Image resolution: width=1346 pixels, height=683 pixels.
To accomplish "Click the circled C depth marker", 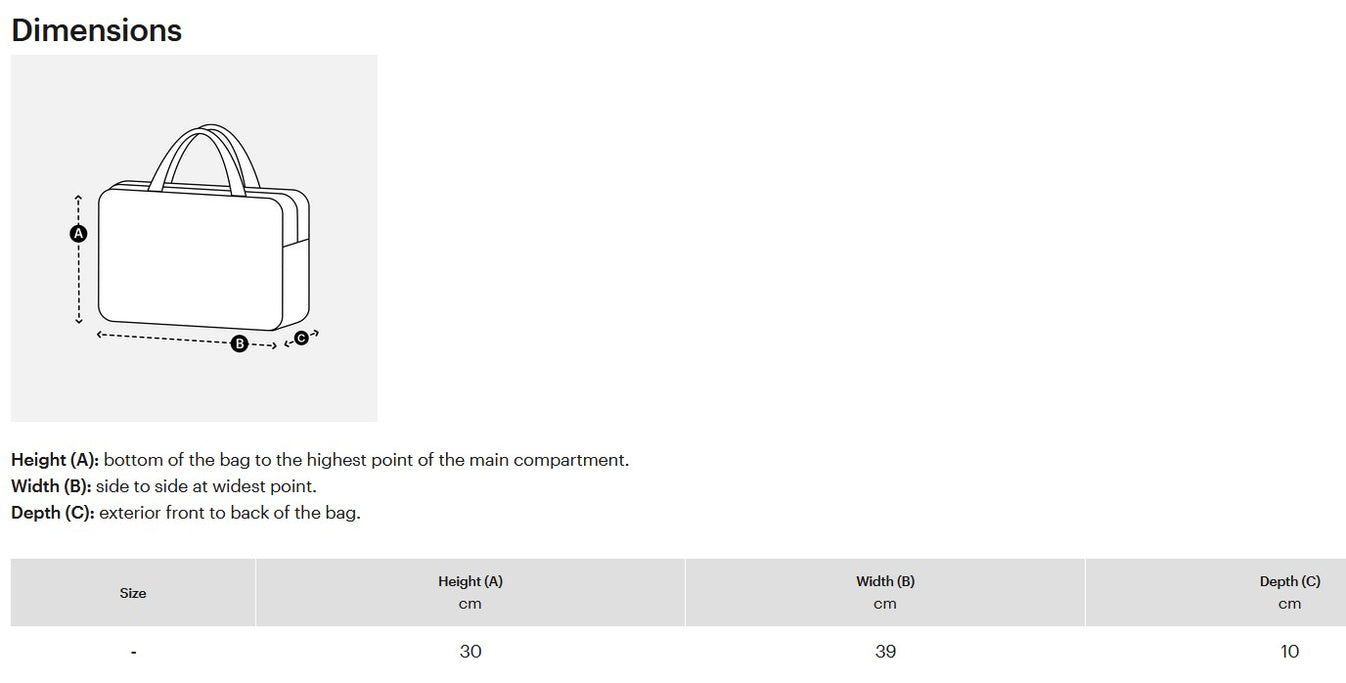I will pos(301,338).
